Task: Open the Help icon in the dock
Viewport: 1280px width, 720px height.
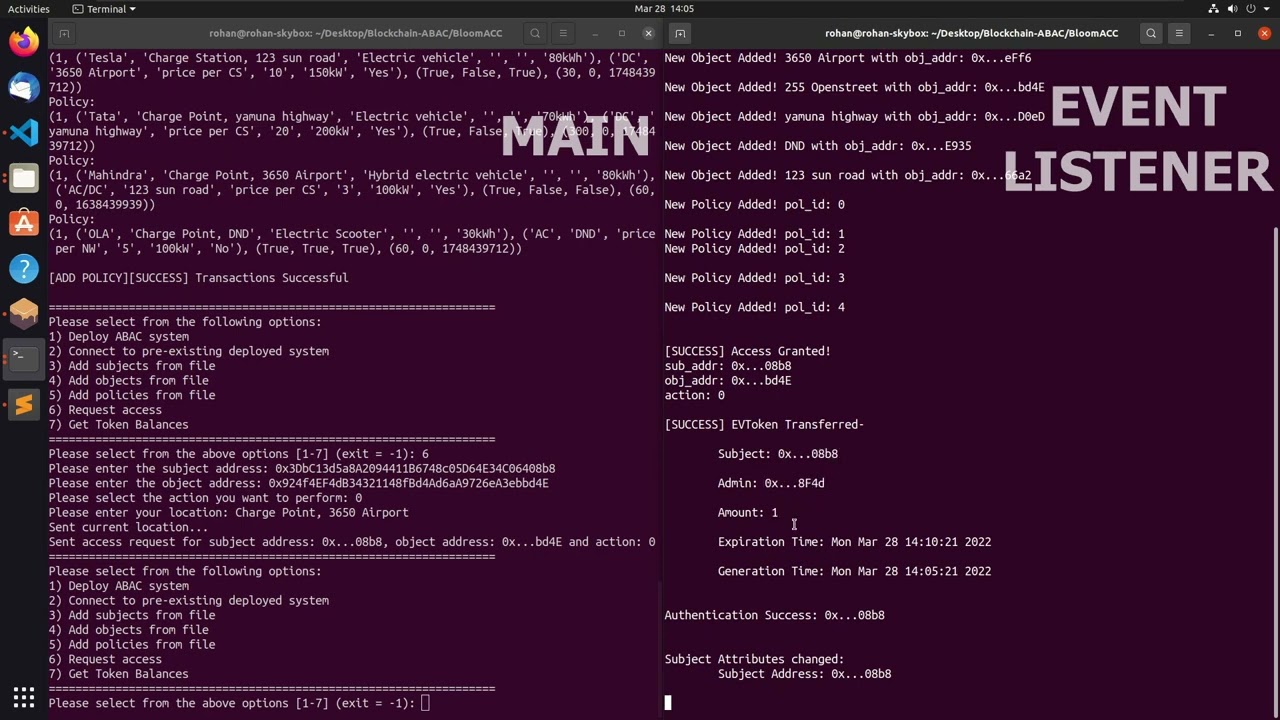Action: coord(24,268)
